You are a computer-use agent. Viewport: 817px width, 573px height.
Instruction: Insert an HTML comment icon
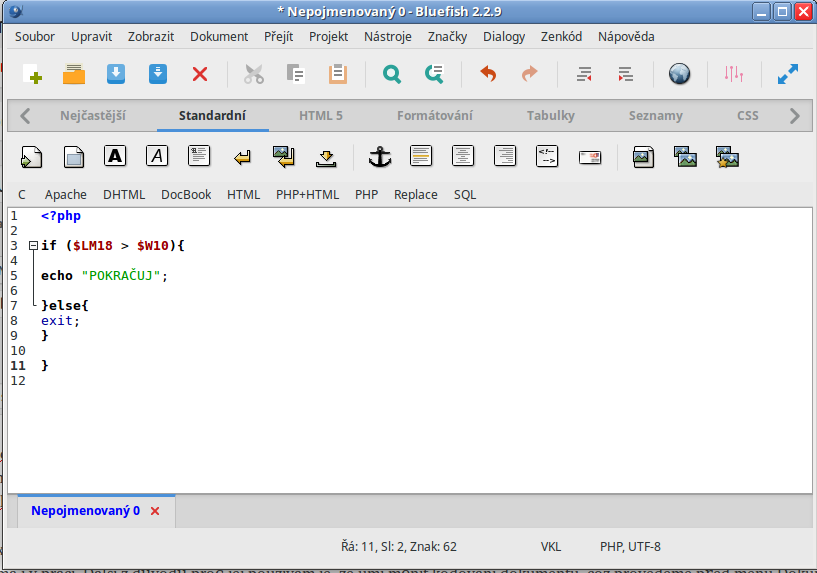[547, 156]
